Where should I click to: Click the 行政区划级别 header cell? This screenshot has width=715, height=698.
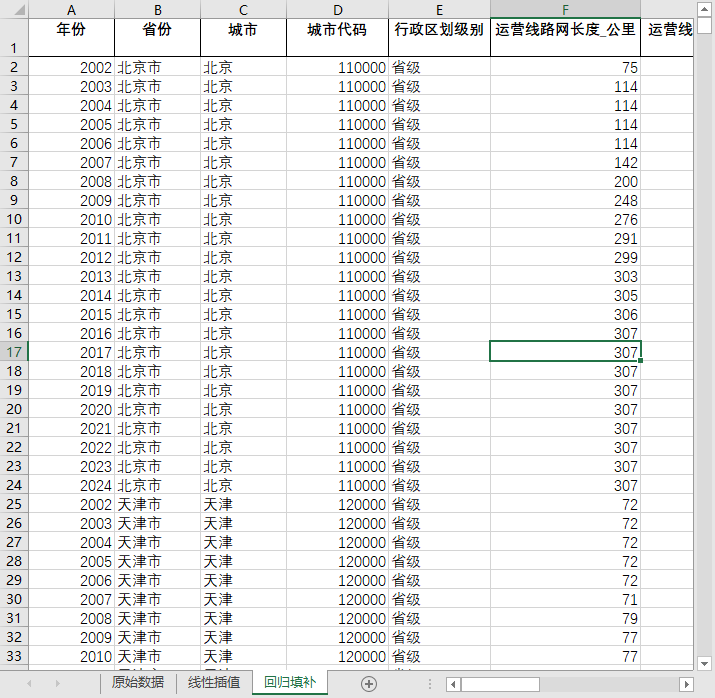tap(439, 37)
